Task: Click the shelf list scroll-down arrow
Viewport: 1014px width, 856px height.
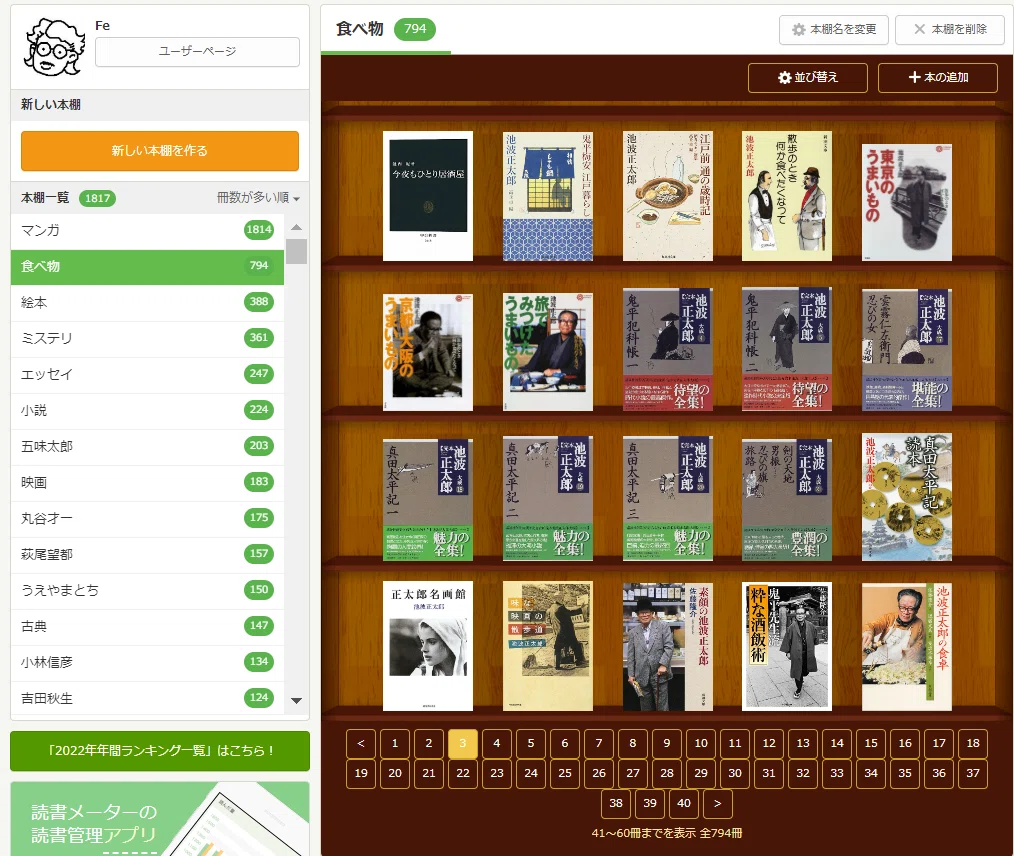Action: pos(296,701)
